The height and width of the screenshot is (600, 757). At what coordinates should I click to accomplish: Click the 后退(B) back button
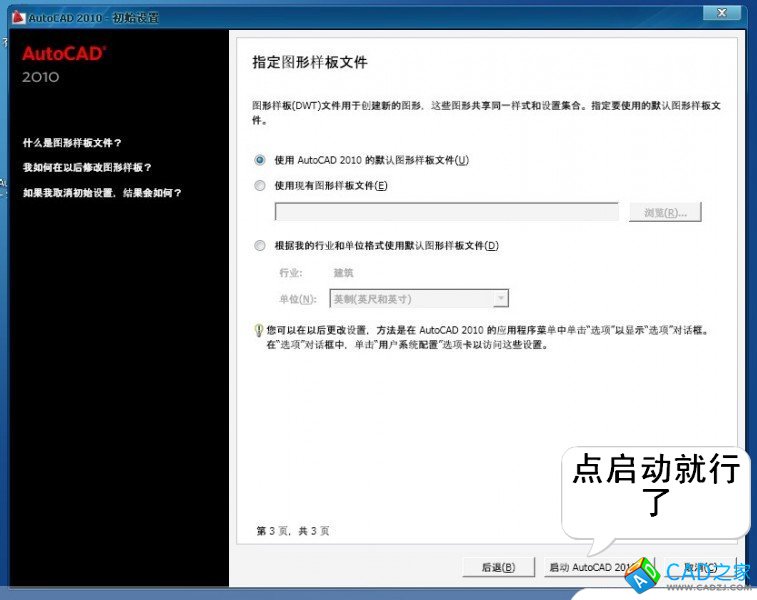coord(499,567)
